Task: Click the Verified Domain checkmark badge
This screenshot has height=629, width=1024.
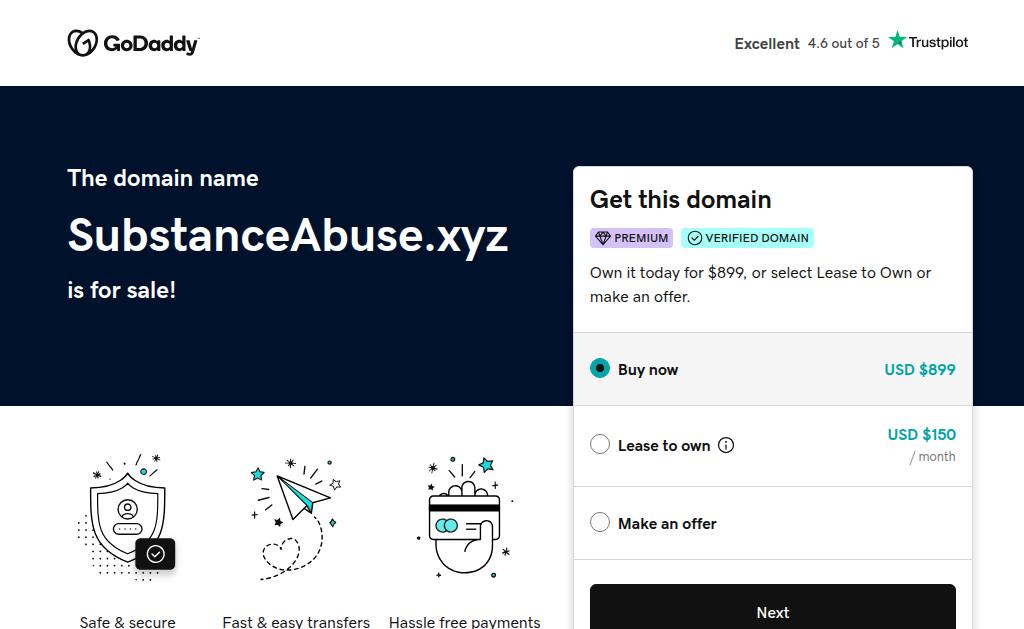Action: pos(747,238)
